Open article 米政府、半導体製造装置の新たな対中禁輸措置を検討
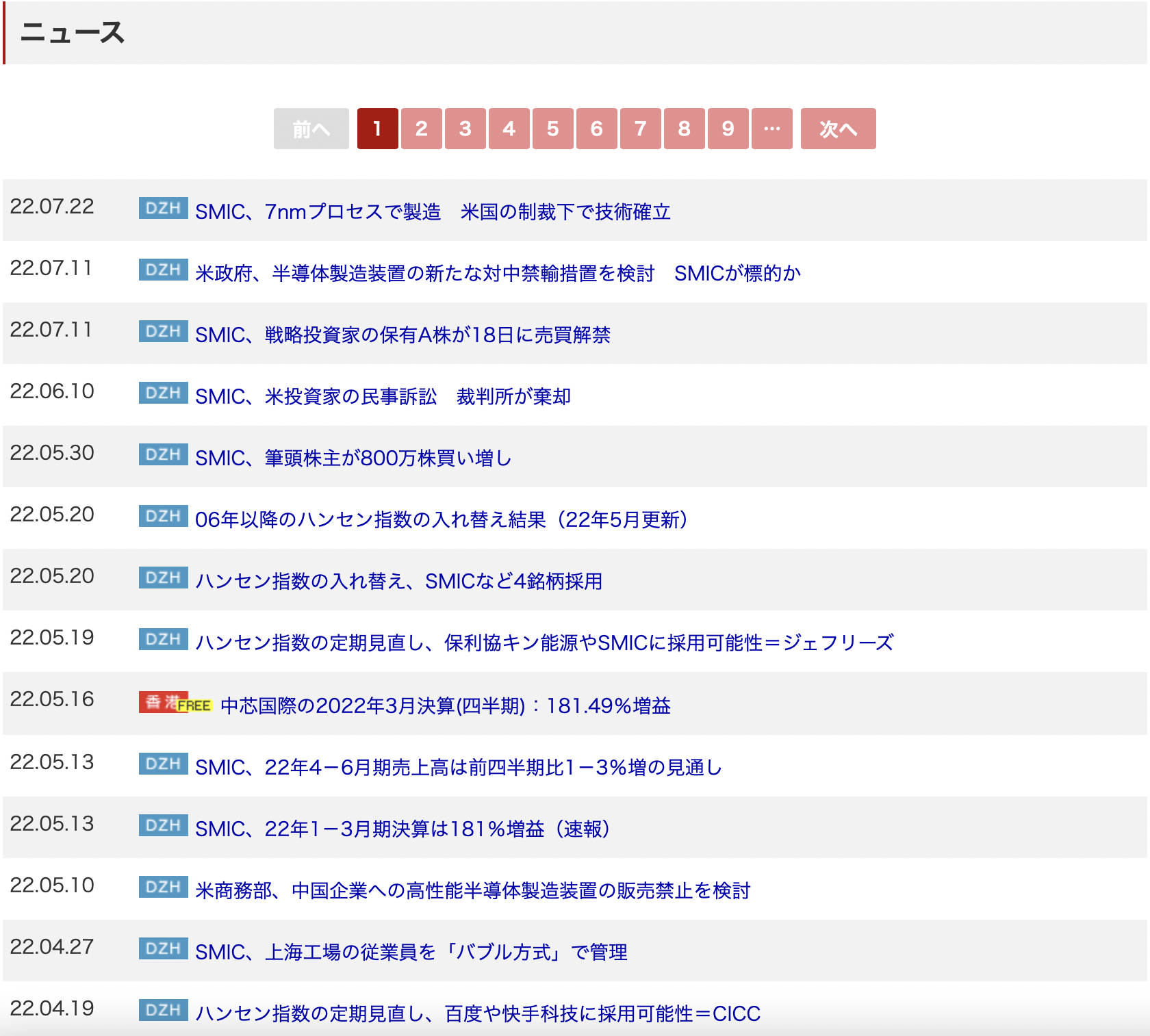1150x1036 pixels. (x=498, y=273)
